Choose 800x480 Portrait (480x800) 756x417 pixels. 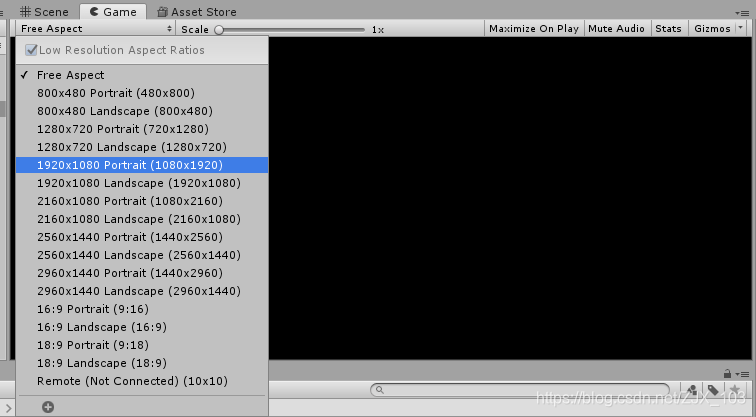point(142,93)
